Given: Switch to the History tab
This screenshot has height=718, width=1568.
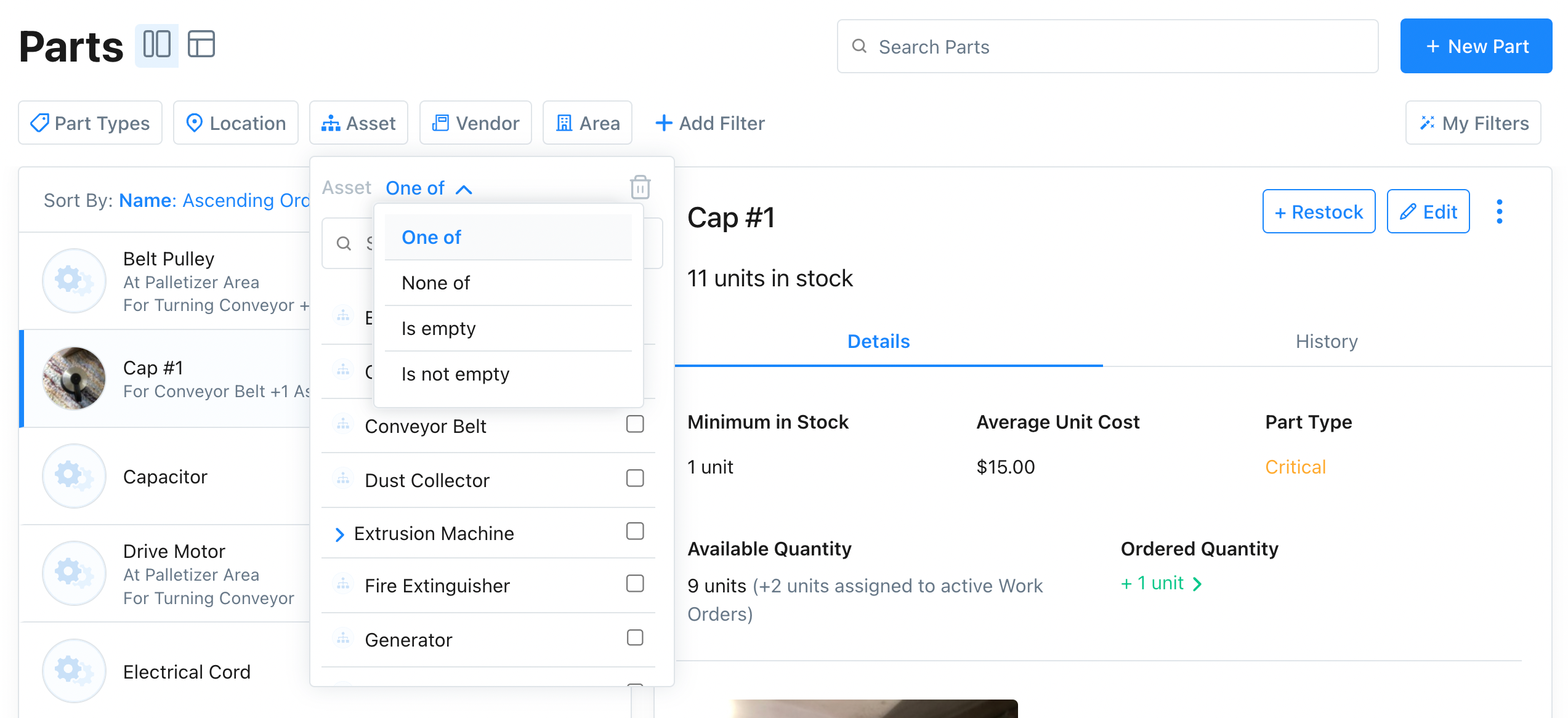Looking at the screenshot, I should click(1327, 341).
